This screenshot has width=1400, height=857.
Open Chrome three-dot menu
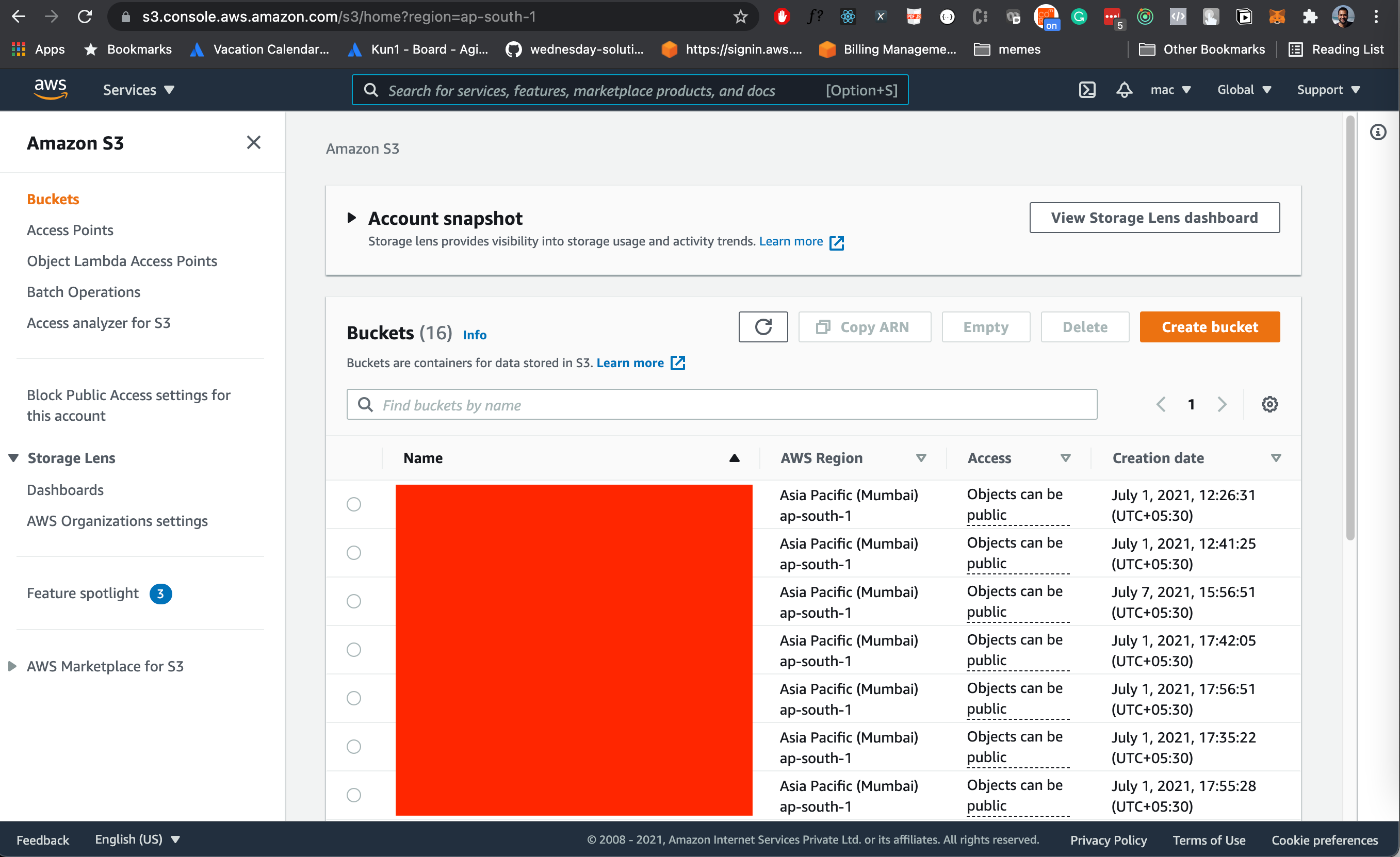click(x=1376, y=17)
